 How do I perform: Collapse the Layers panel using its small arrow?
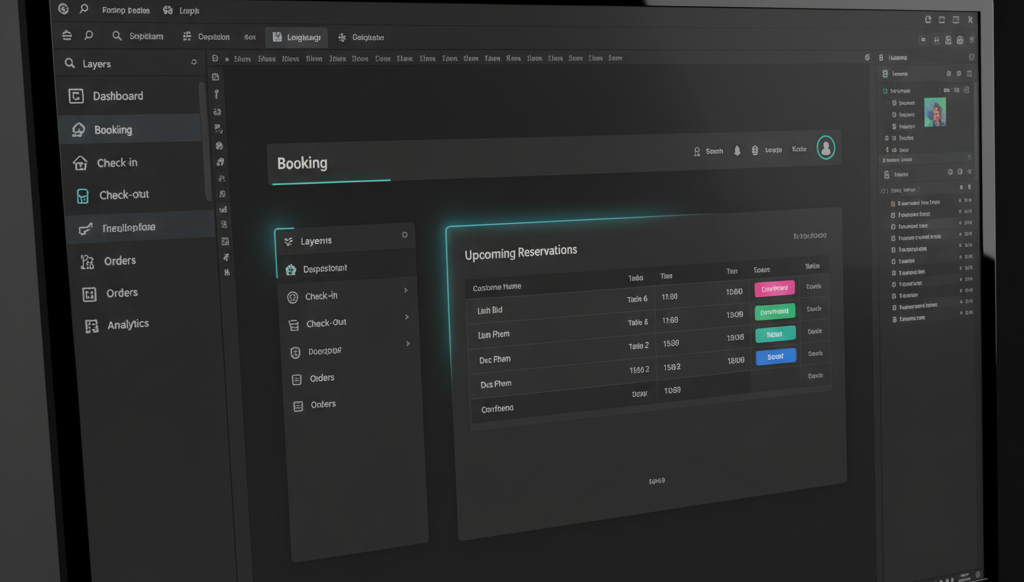click(x=405, y=238)
